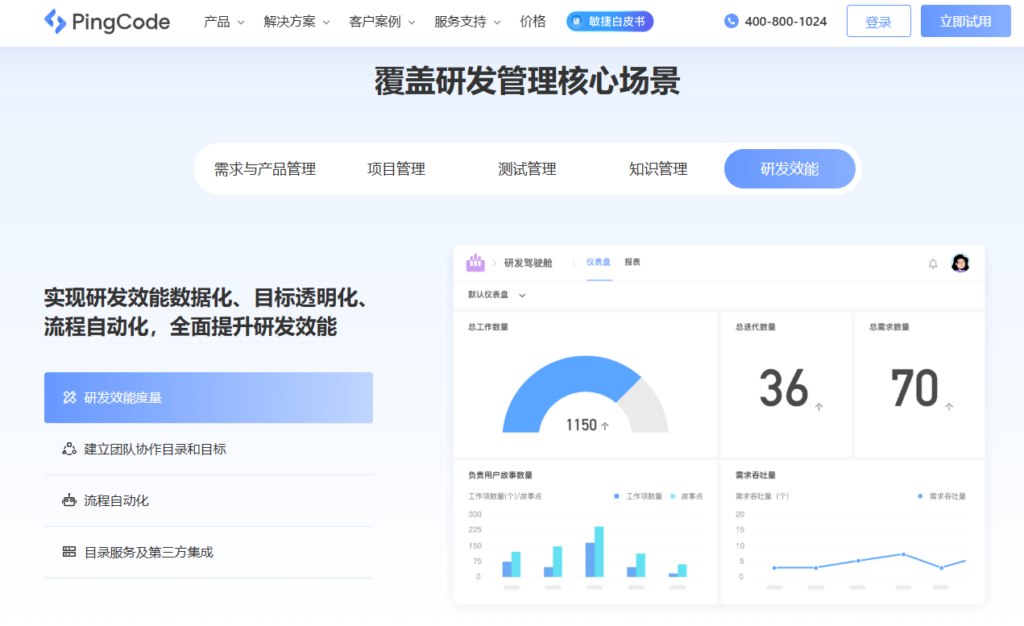Select the 仪表盘 tab in the dashboard

click(598, 262)
